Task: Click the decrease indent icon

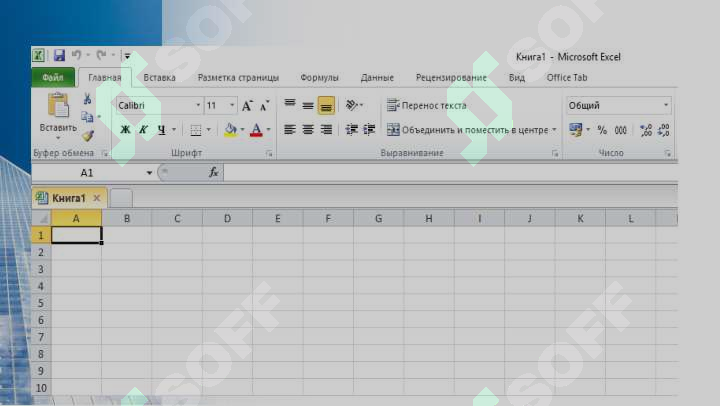Action: (352, 130)
